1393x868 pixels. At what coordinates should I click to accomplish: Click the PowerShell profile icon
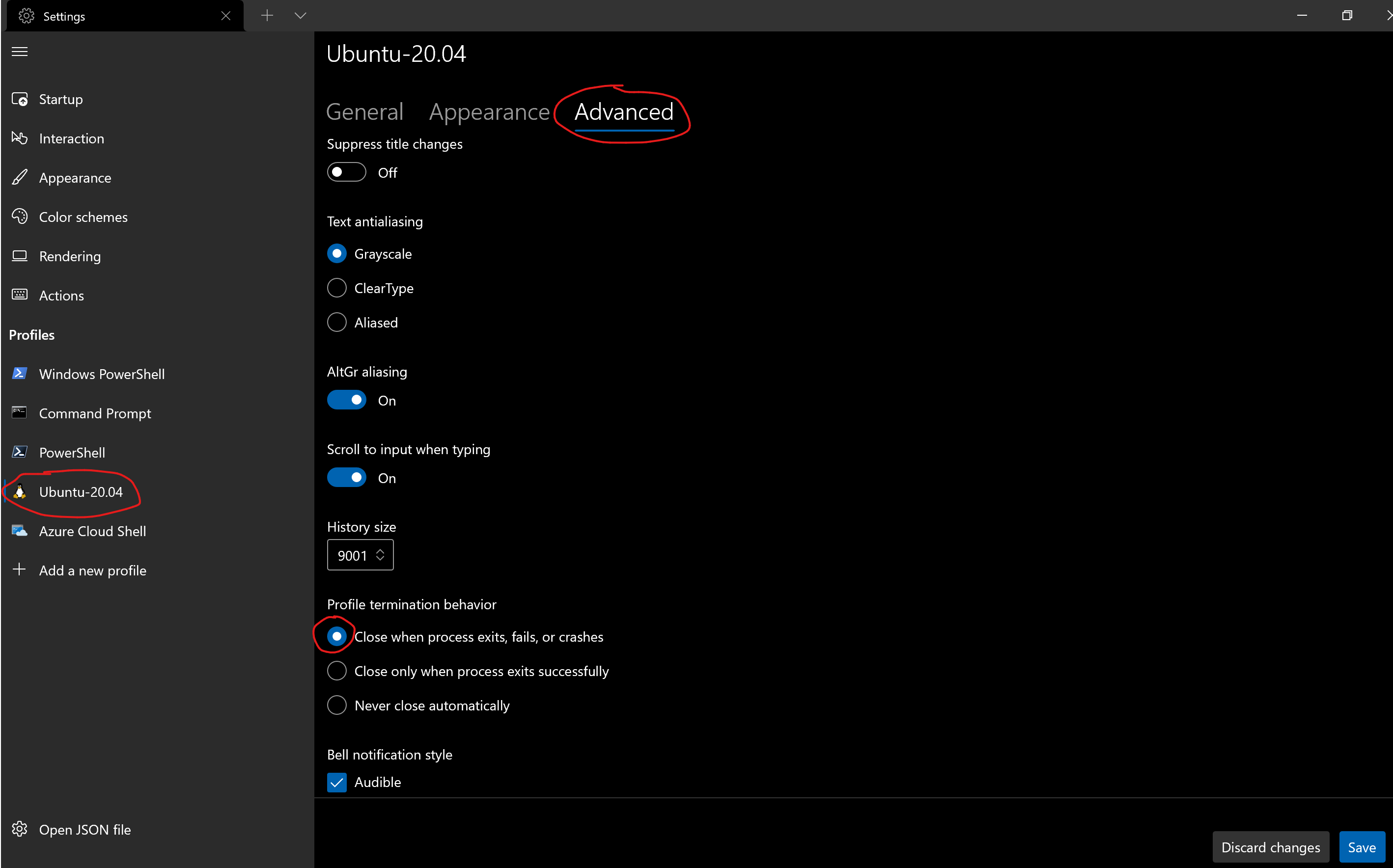tap(20, 452)
